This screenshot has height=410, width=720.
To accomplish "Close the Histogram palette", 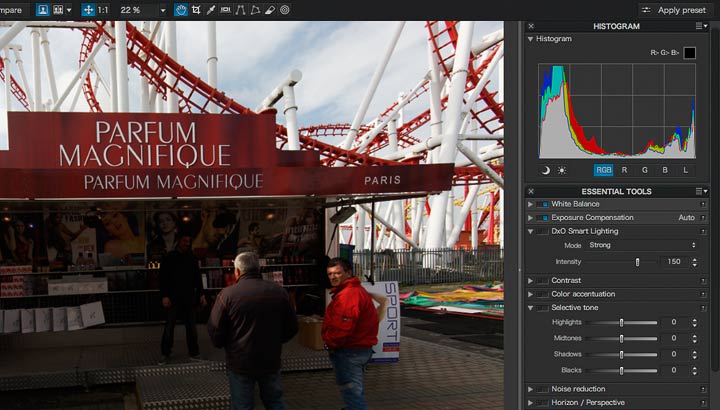I will pos(531,26).
